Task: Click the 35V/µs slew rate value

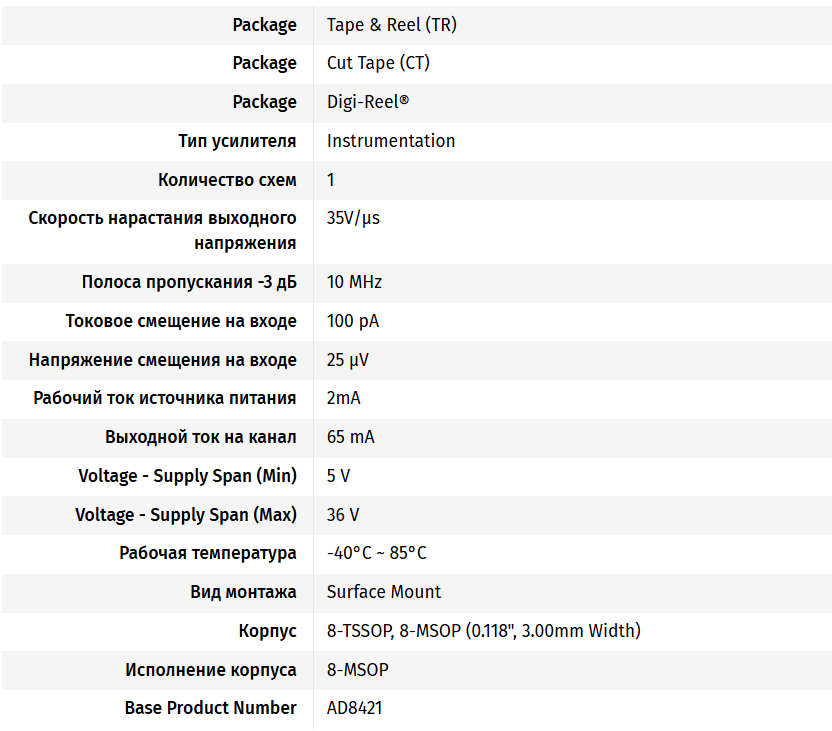Action: point(353,218)
